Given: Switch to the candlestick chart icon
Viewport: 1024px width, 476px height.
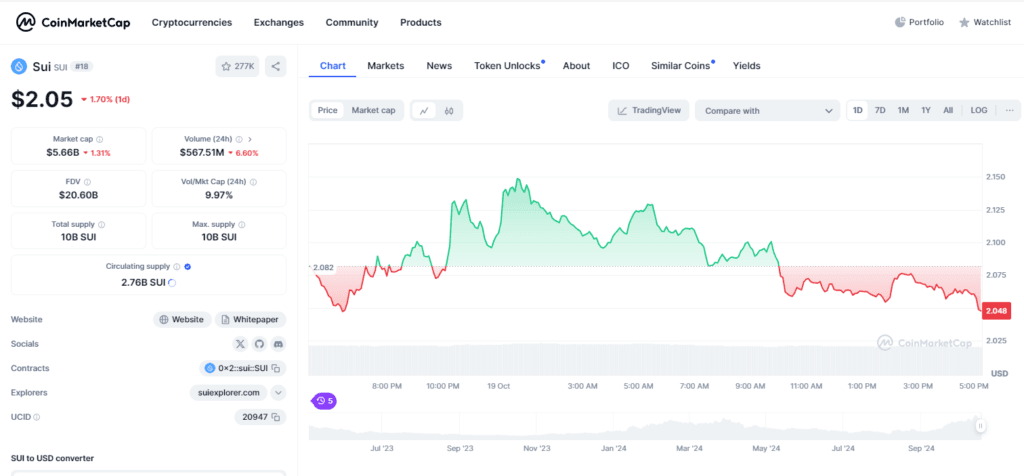Looking at the screenshot, I should pyautogui.click(x=449, y=110).
